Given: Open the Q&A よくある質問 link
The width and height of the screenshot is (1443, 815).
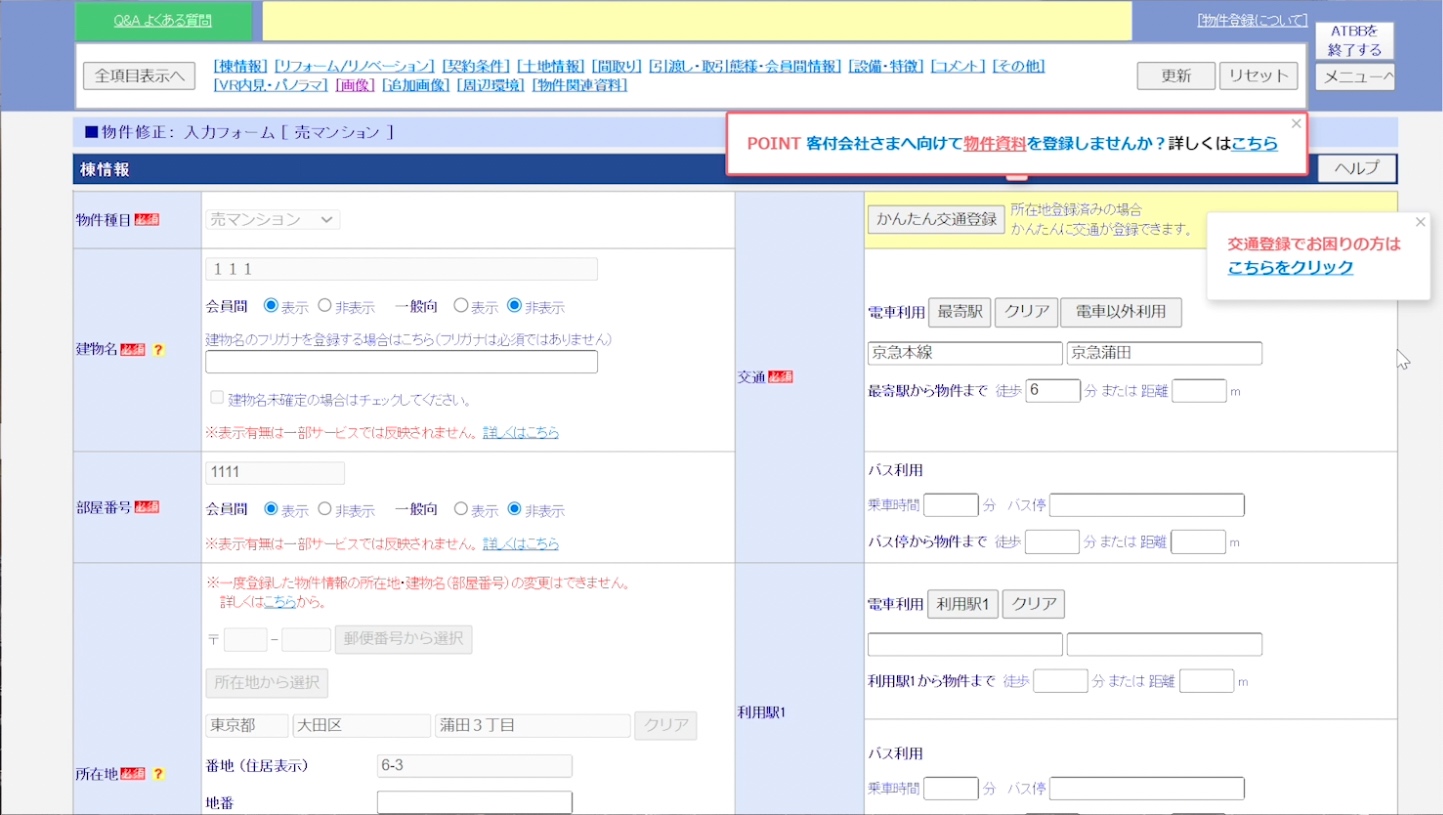Looking at the screenshot, I should point(164,21).
